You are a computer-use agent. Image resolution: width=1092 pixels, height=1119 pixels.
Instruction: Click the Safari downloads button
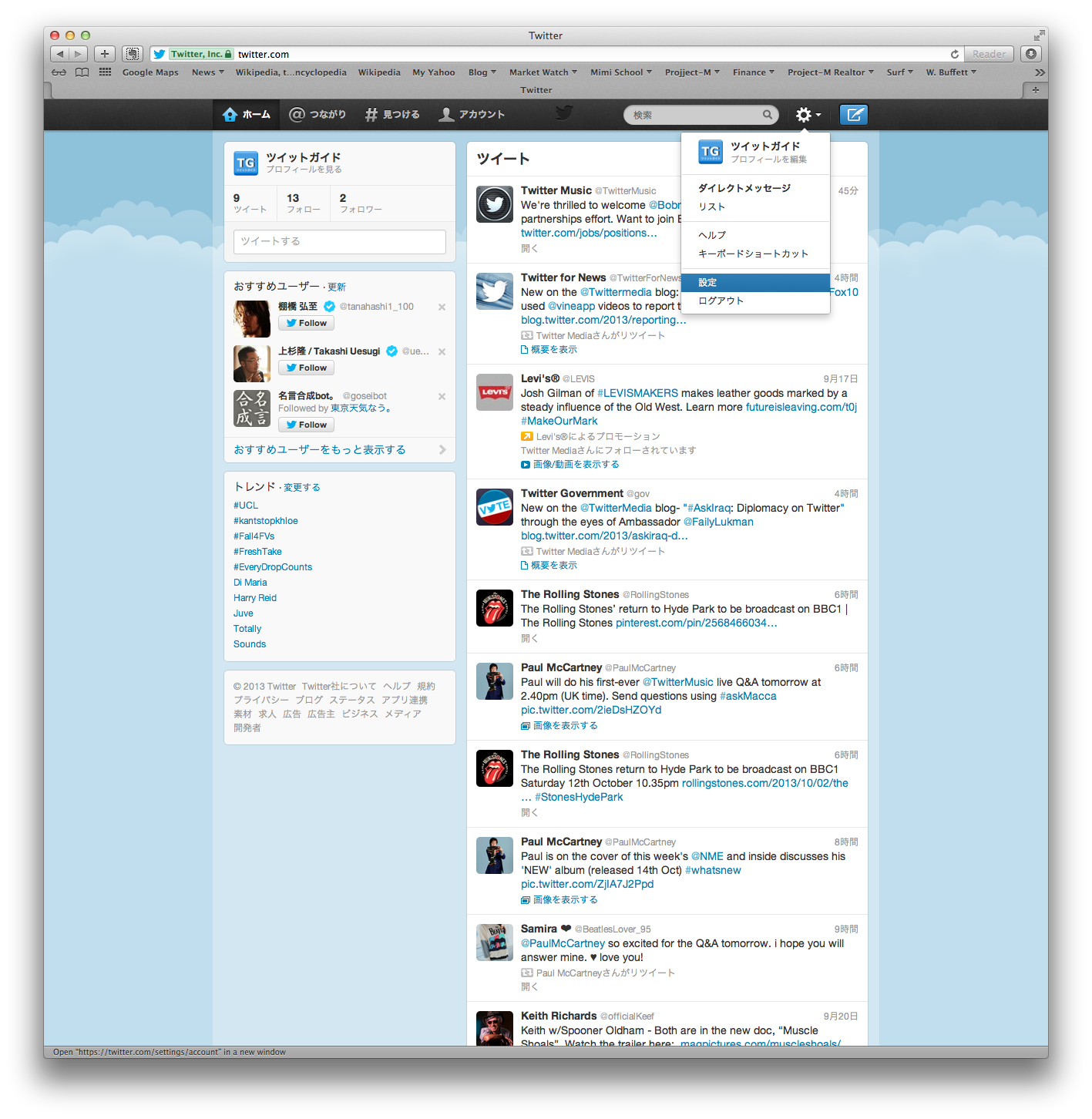tap(1031, 54)
